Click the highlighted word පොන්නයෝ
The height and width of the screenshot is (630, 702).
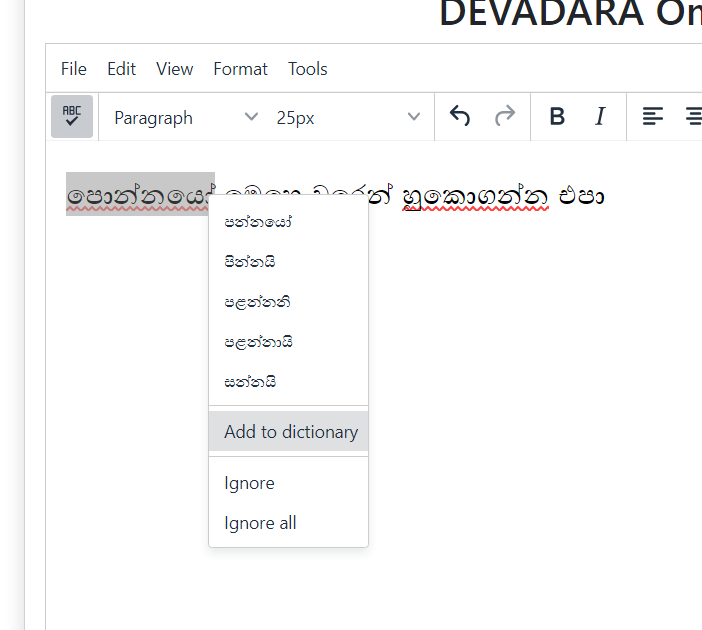139,195
